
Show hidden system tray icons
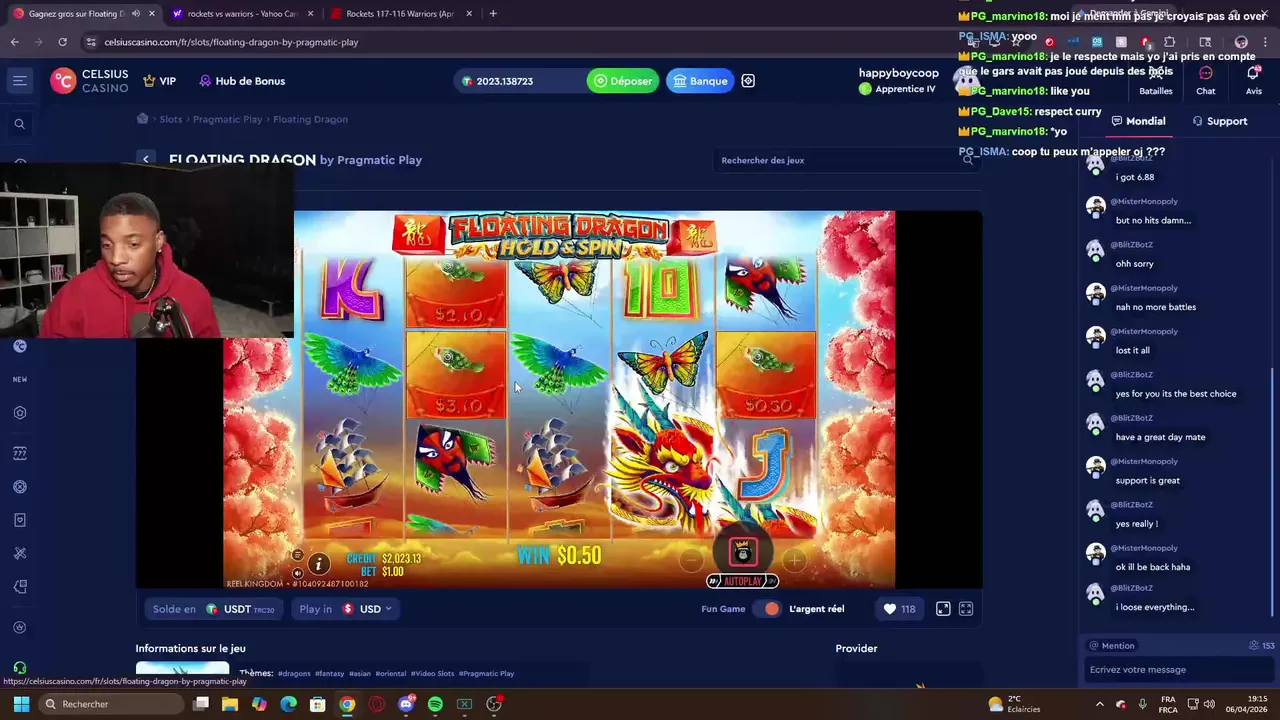tap(1099, 704)
